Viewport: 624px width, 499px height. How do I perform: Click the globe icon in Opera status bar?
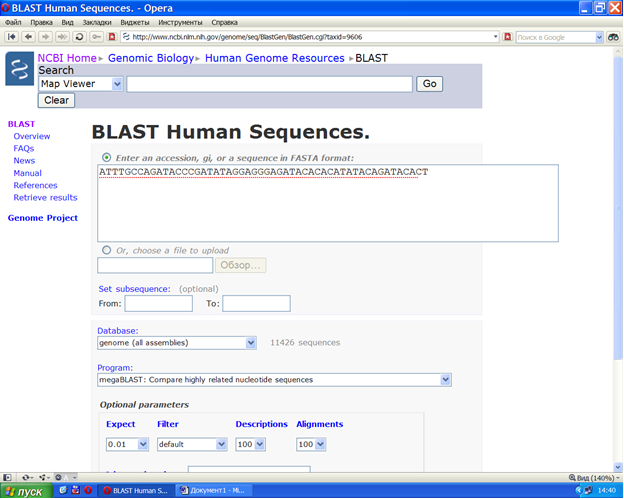(x=59, y=477)
